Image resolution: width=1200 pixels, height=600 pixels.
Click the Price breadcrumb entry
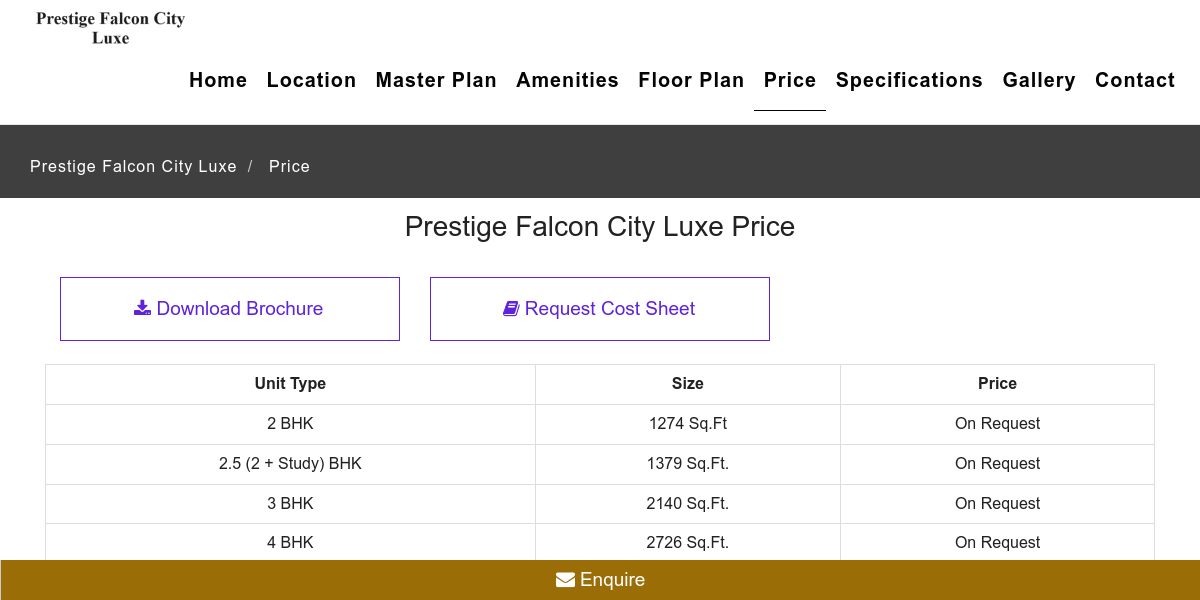click(x=289, y=166)
